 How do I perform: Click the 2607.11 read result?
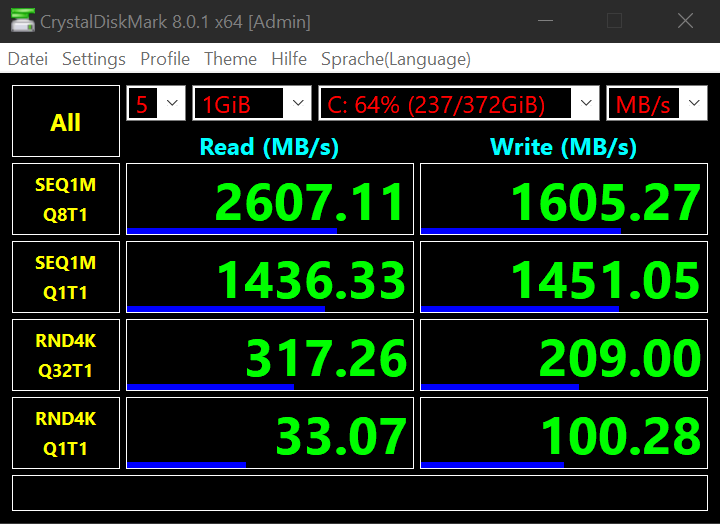pyautogui.click(x=270, y=199)
